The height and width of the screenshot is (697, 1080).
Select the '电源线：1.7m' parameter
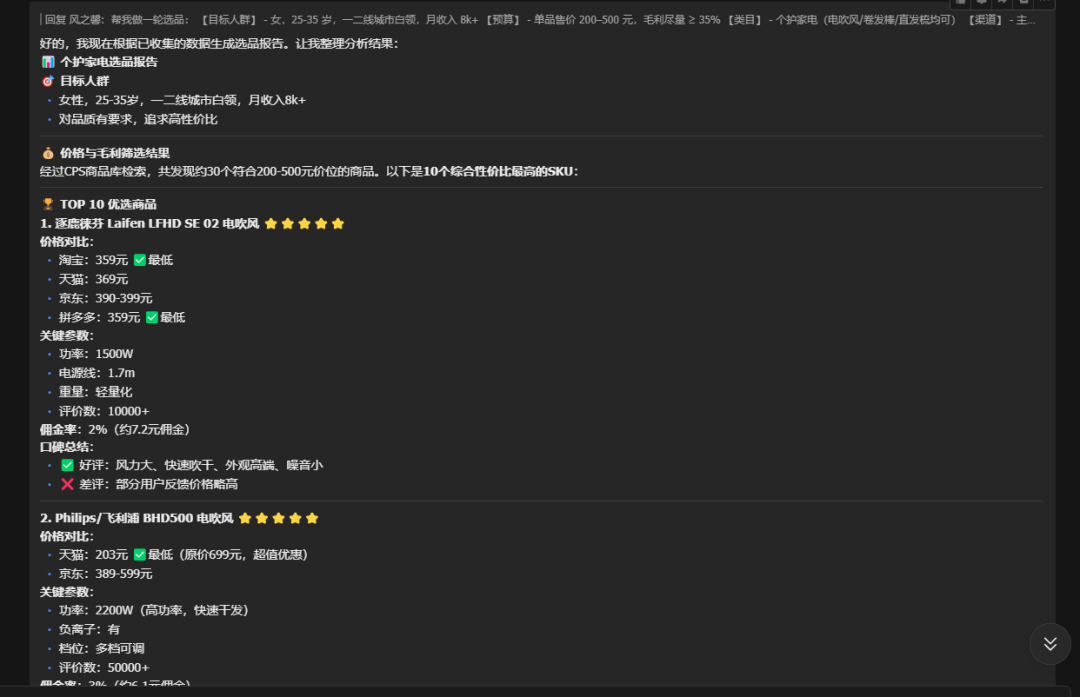(96, 373)
